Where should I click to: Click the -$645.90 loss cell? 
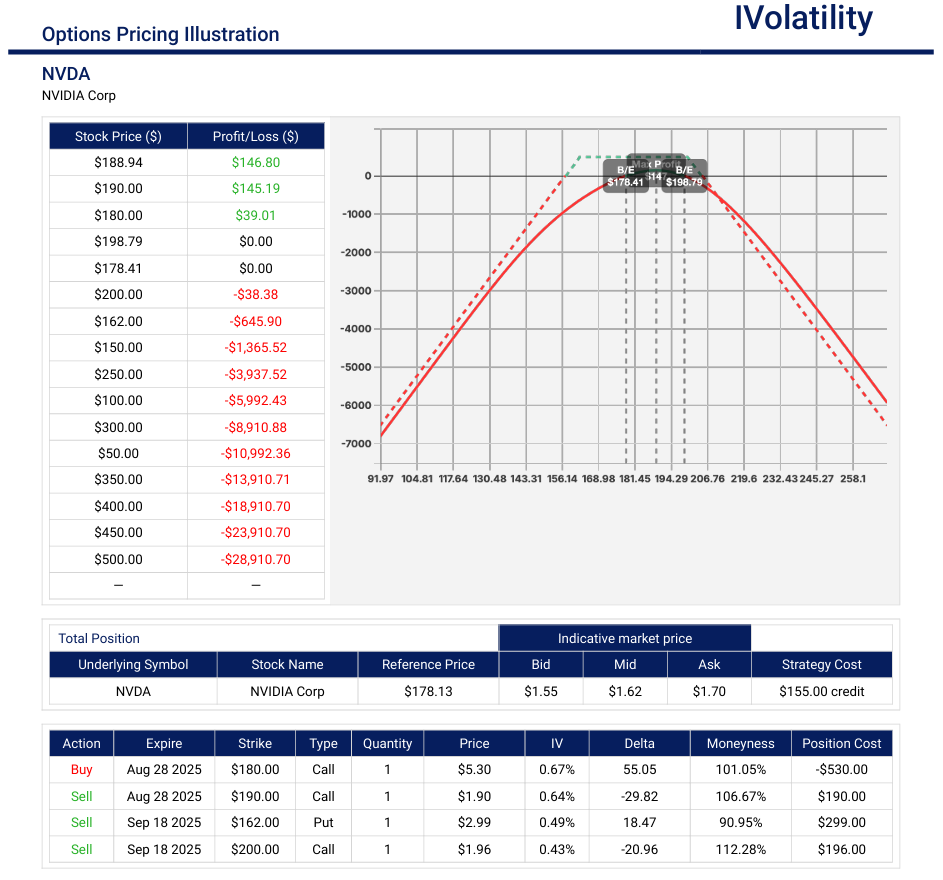tap(256, 321)
